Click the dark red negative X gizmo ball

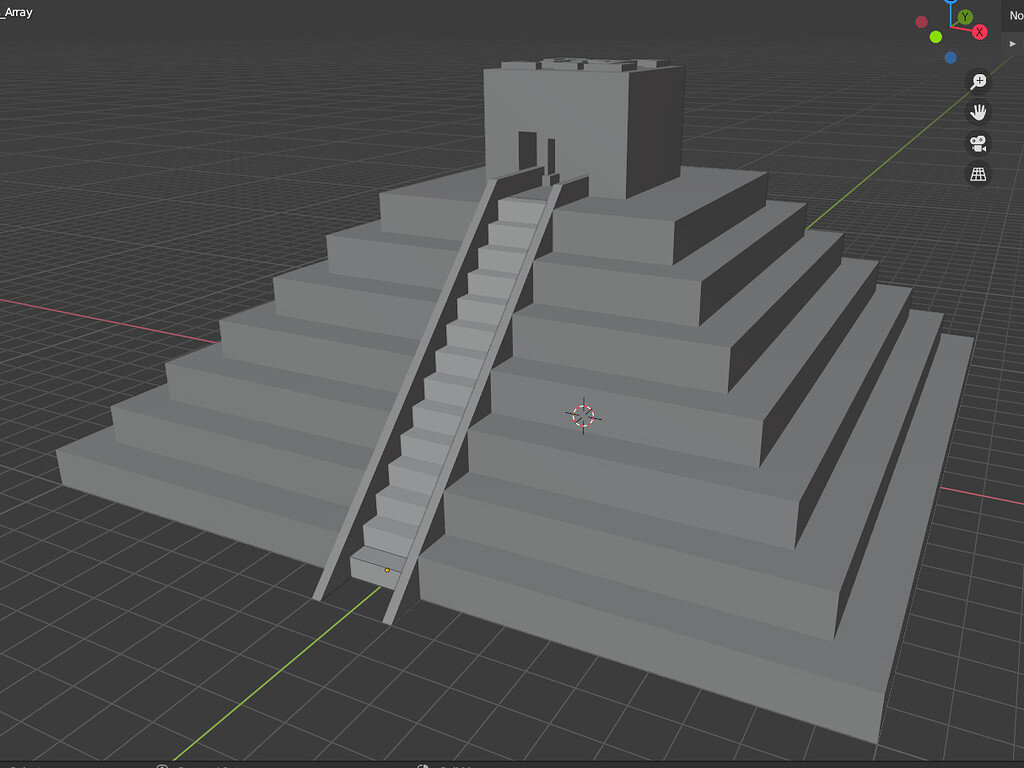(921, 21)
